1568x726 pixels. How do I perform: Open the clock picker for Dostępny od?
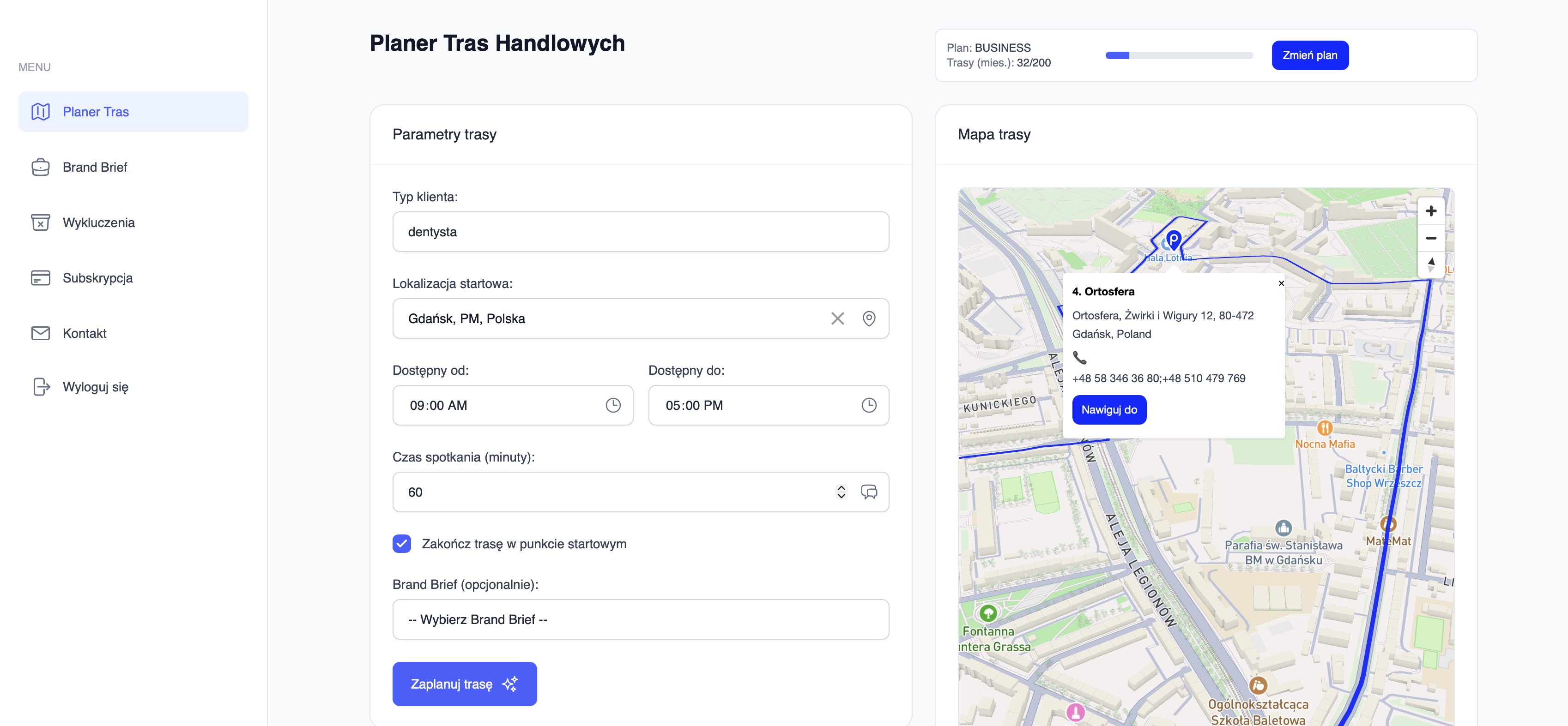(612, 406)
